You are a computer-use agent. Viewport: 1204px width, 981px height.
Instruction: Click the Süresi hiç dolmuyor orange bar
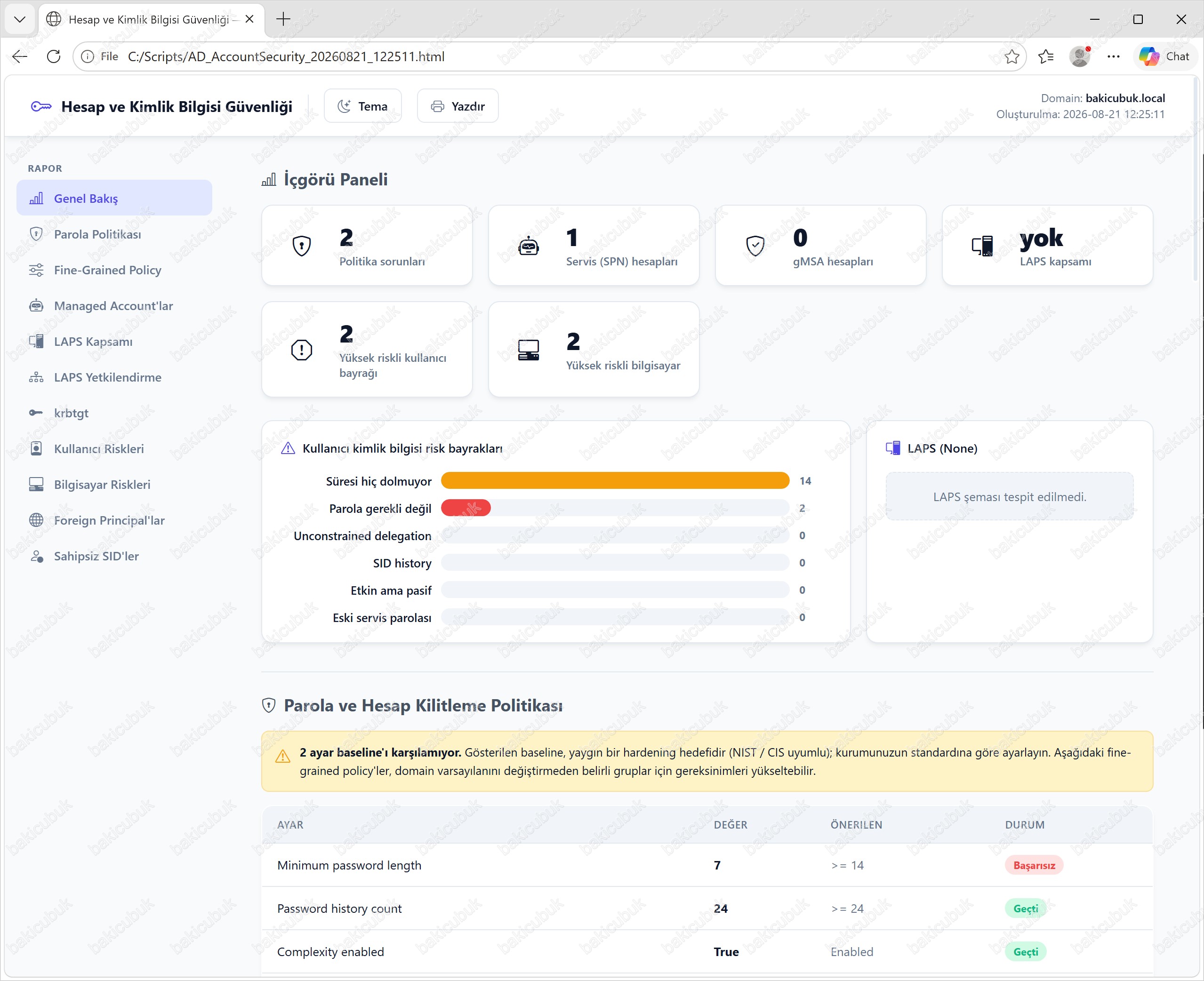tap(615, 481)
